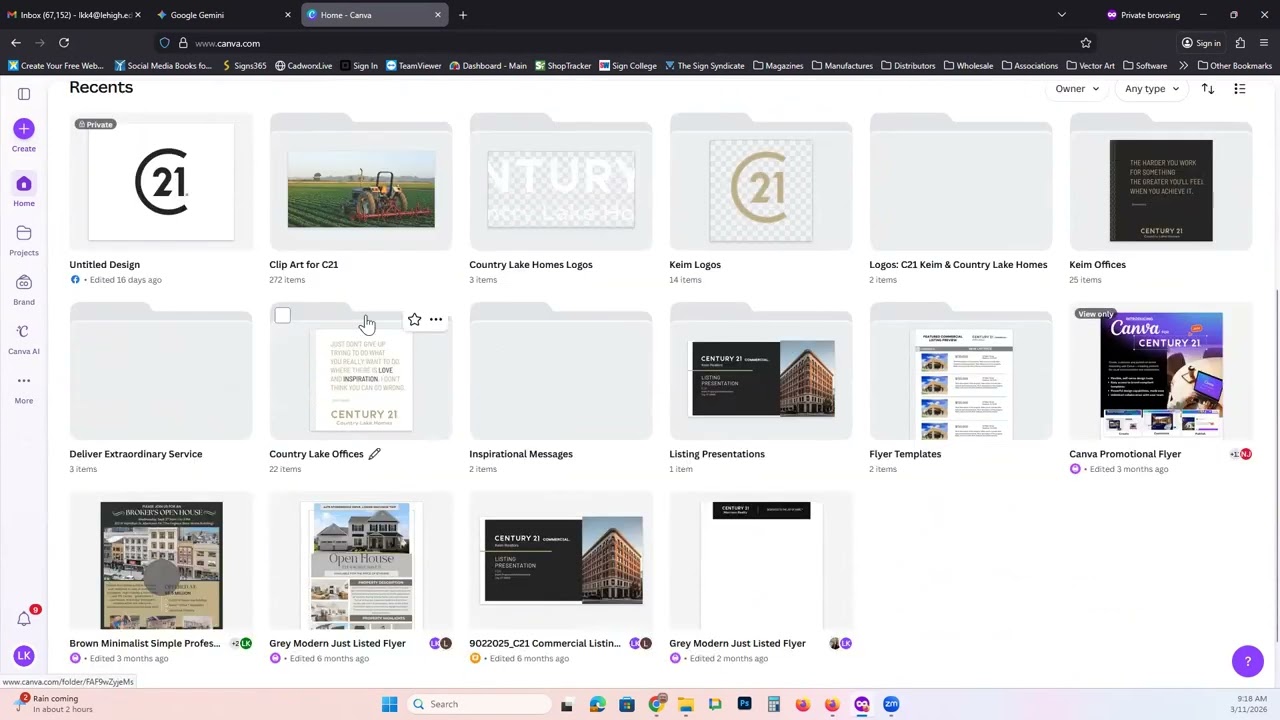Open a new browser tab
Image resolution: width=1280 pixels, height=720 pixels.
(x=463, y=15)
